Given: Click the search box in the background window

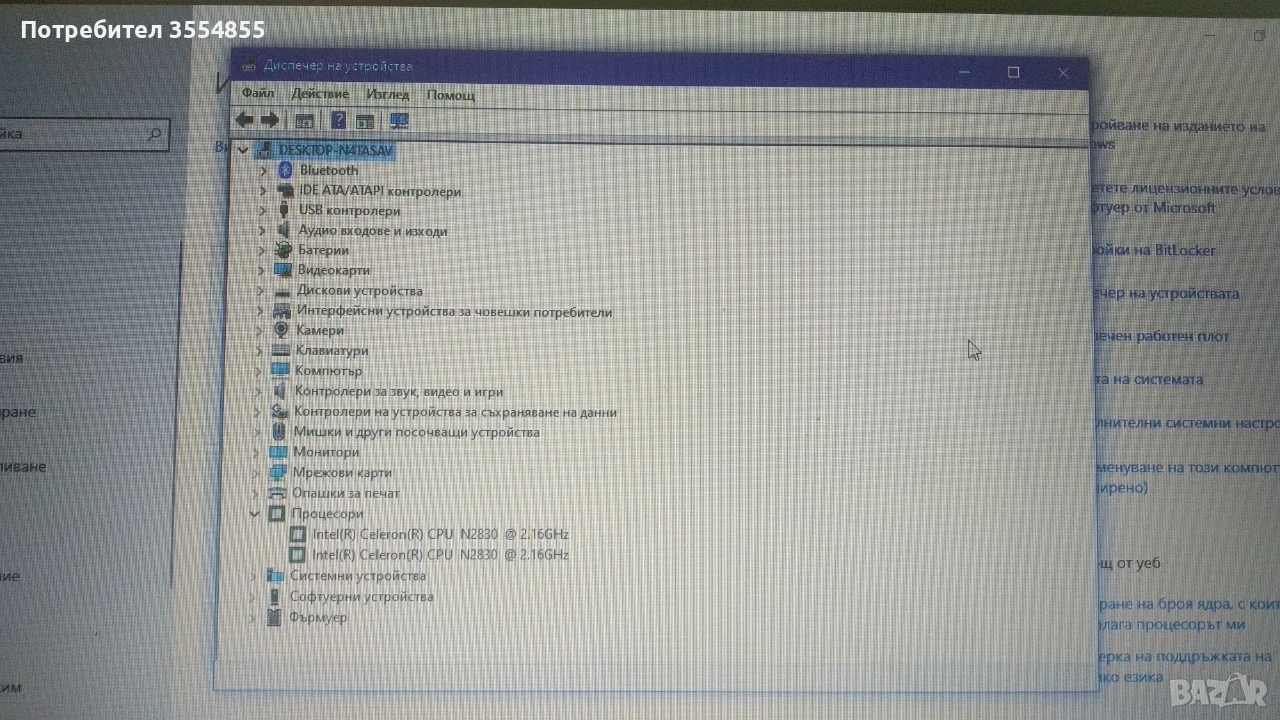Looking at the screenshot, I should (x=84, y=134).
